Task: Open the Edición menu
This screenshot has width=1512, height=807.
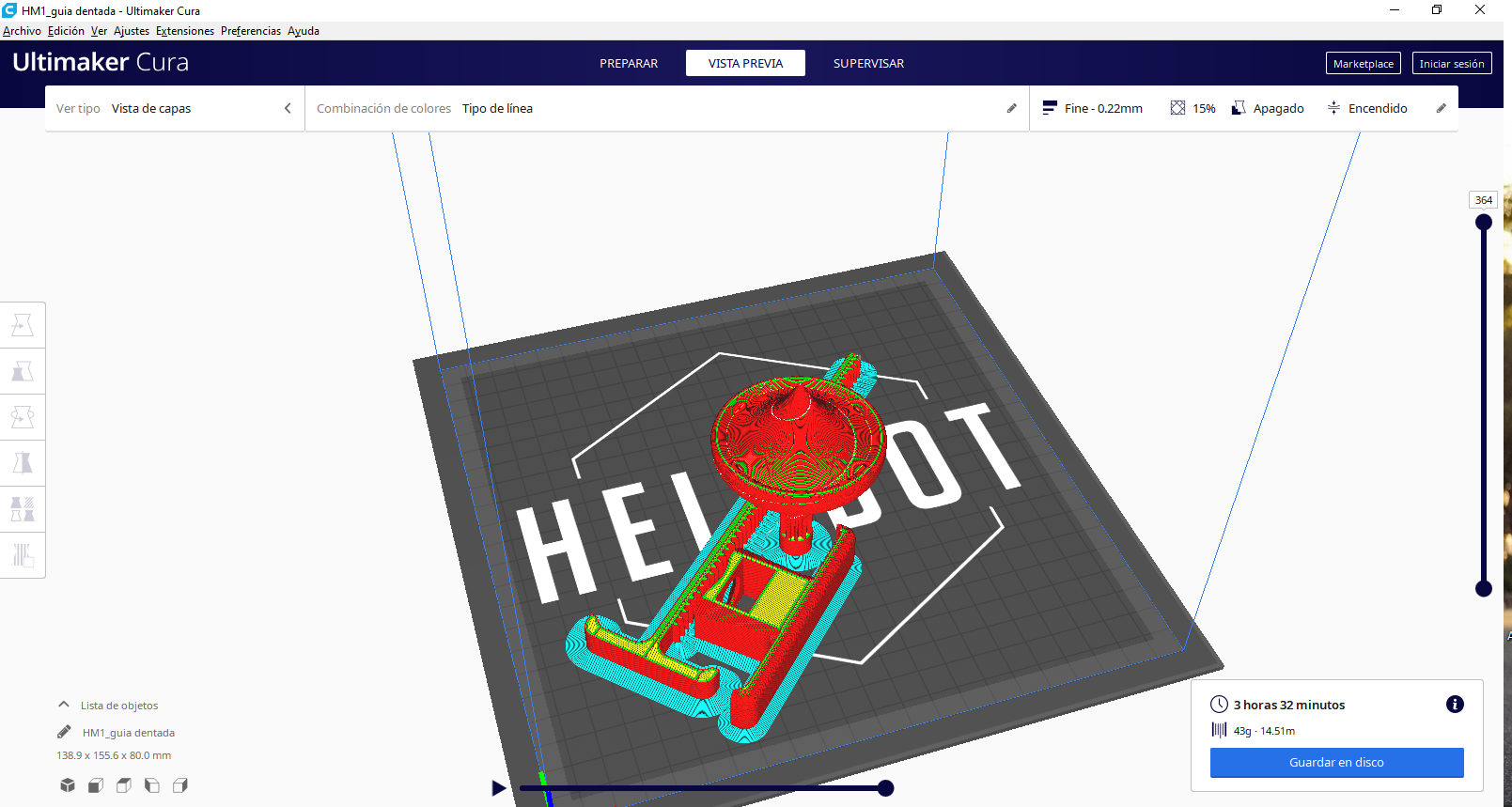Action: pyautogui.click(x=66, y=31)
